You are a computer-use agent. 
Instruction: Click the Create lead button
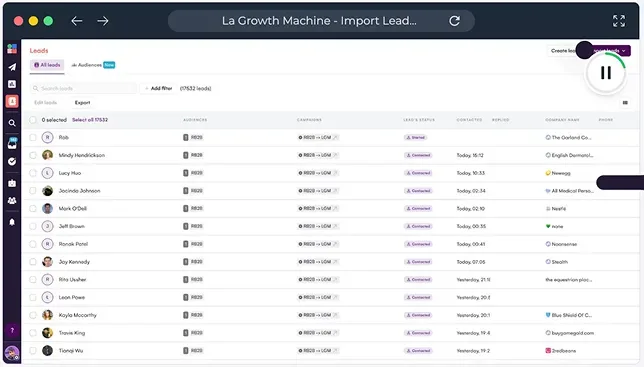click(563, 51)
